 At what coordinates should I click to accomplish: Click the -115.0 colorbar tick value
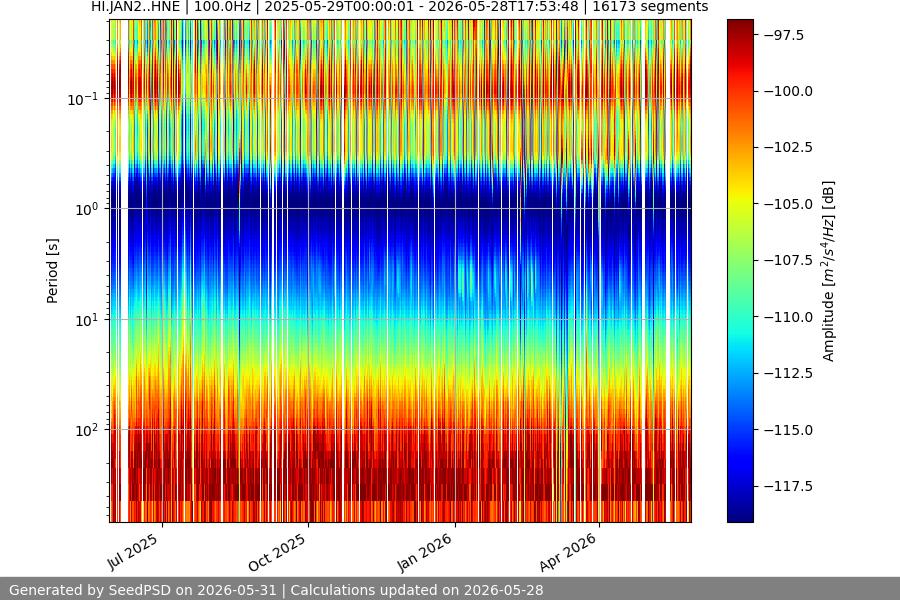click(x=788, y=430)
